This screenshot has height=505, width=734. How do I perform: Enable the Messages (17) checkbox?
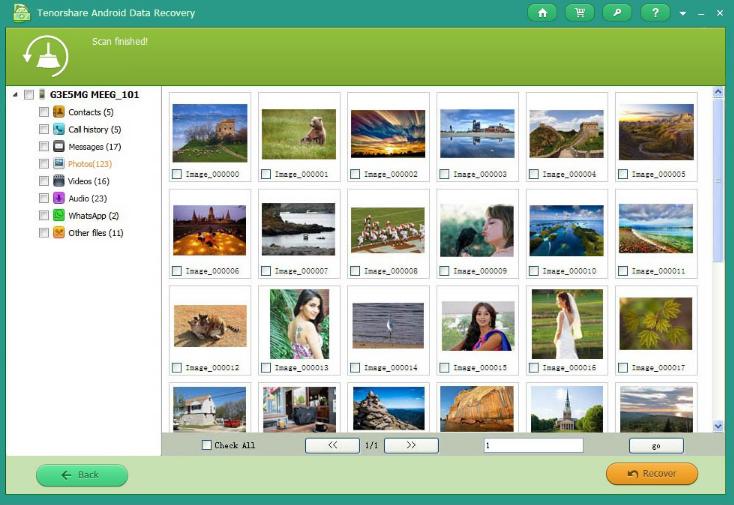pos(43,146)
